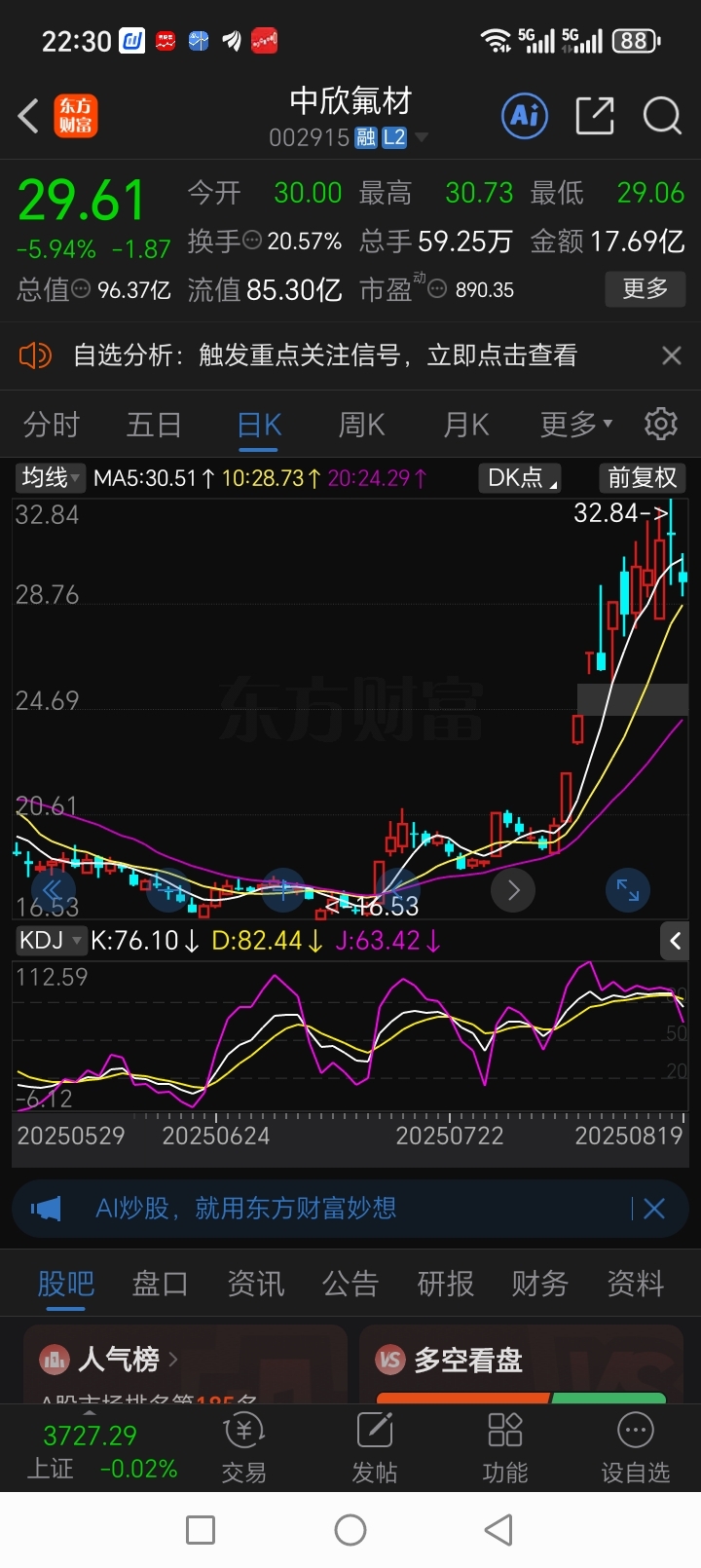Close the AI炒股 banner
The height and width of the screenshot is (1568, 701).
[x=654, y=1209]
